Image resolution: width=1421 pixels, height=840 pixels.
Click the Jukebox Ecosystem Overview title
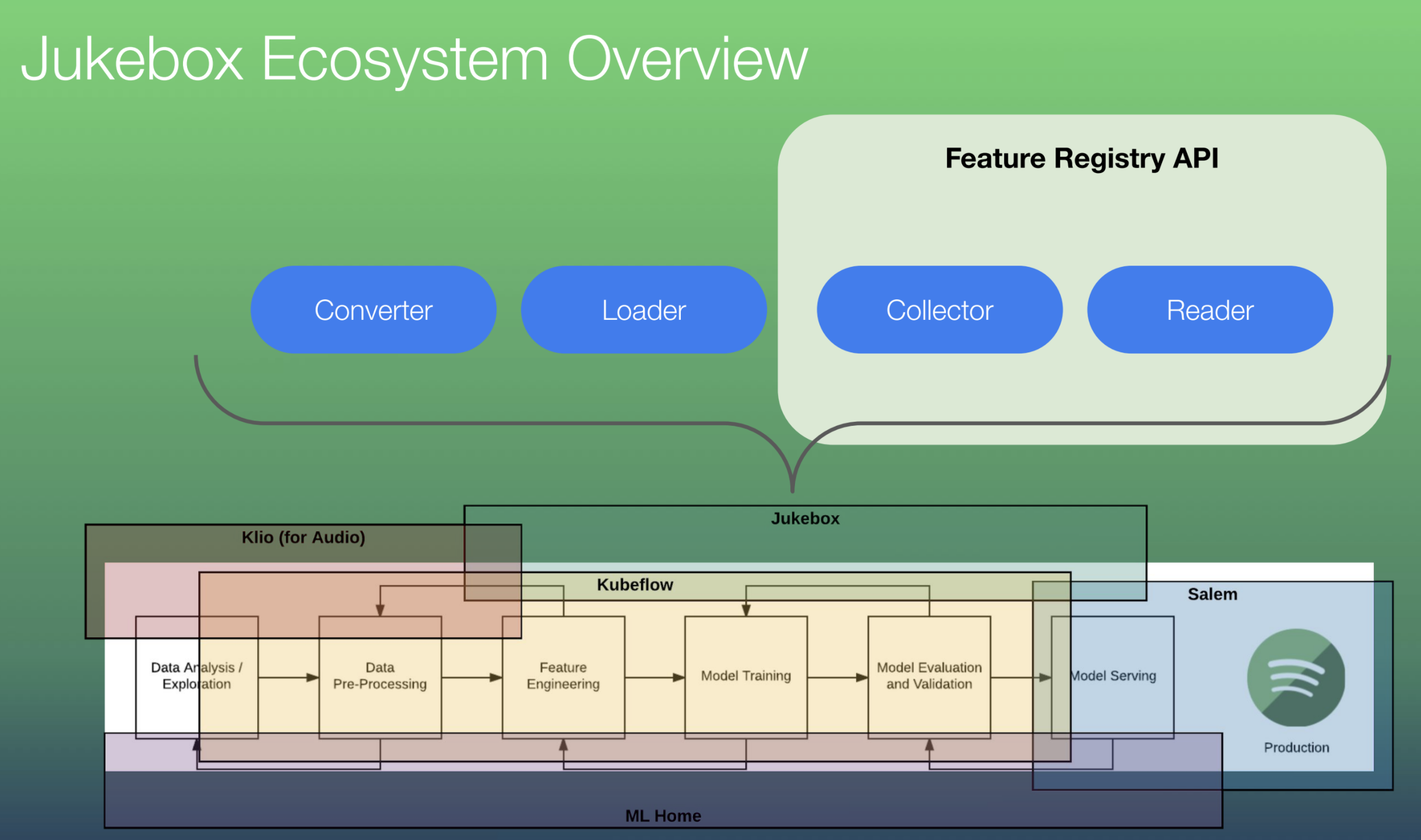click(x=414, y=59)
